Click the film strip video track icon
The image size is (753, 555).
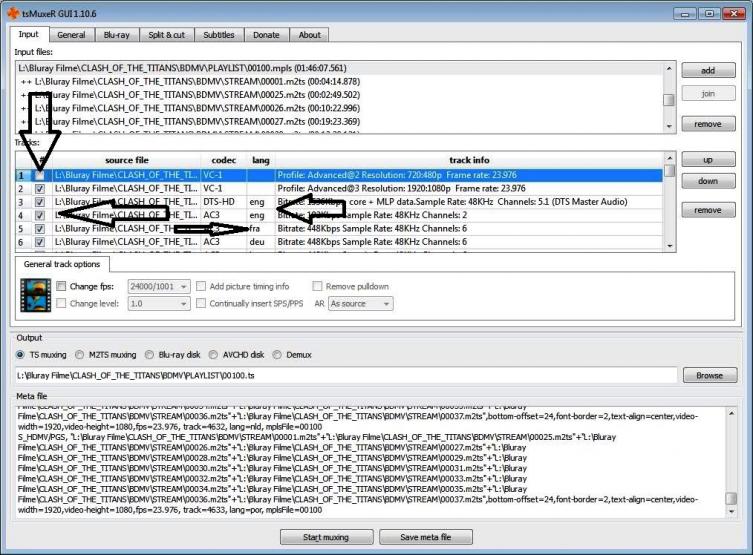pos(36,295)
